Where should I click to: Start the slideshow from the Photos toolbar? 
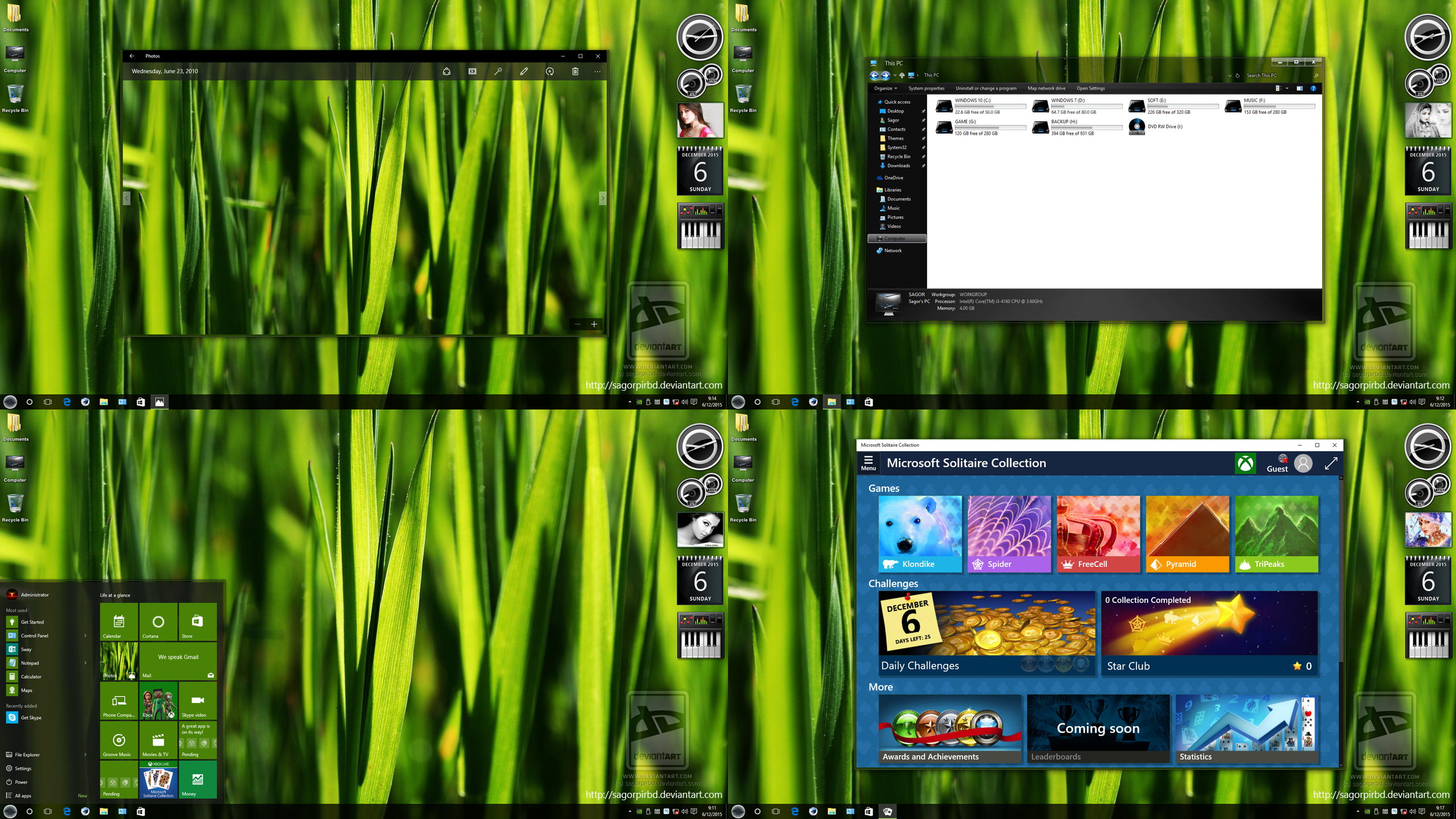click(x=472, y=71)
